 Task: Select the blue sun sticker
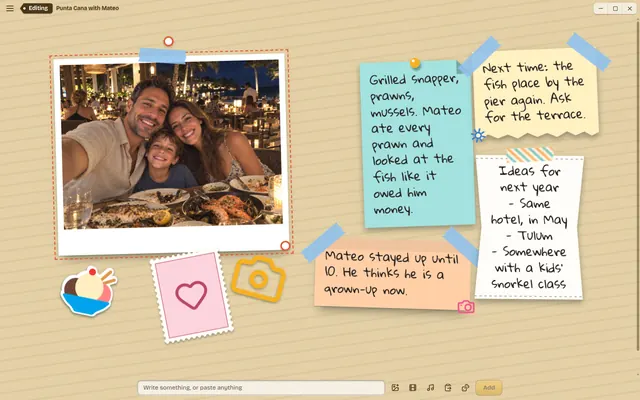[478, 135]
